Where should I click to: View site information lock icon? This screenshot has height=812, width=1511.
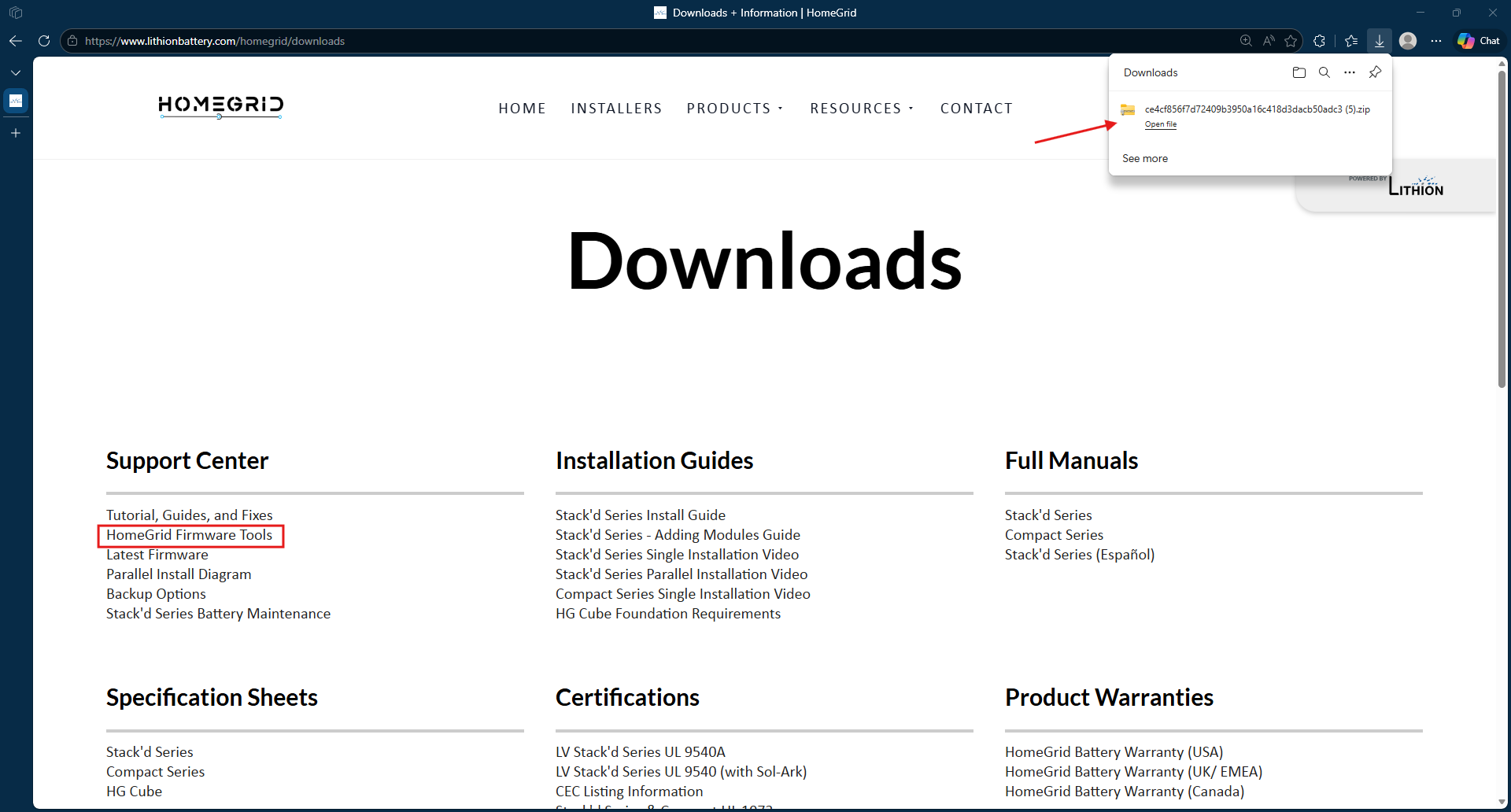(72, 41)
